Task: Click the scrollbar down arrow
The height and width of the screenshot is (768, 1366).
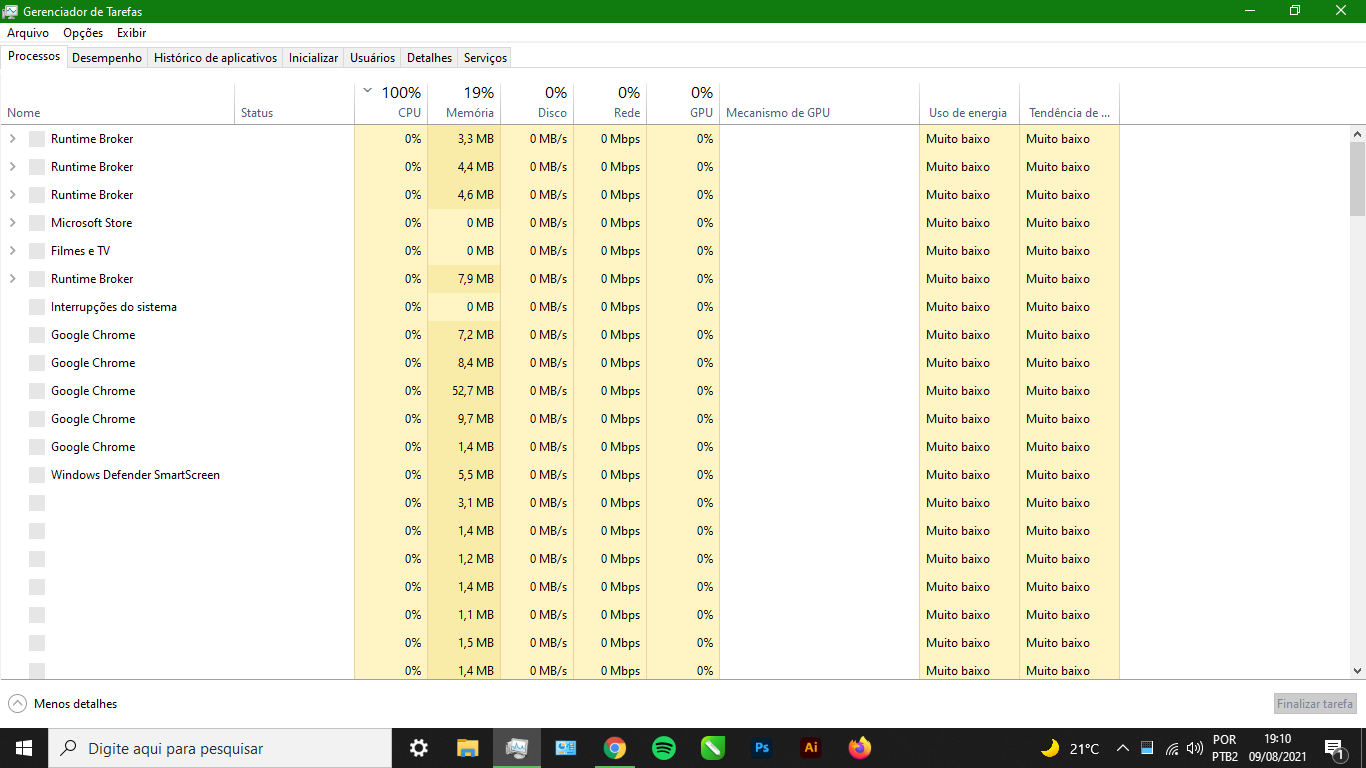Action: (x=1357, y=671)
